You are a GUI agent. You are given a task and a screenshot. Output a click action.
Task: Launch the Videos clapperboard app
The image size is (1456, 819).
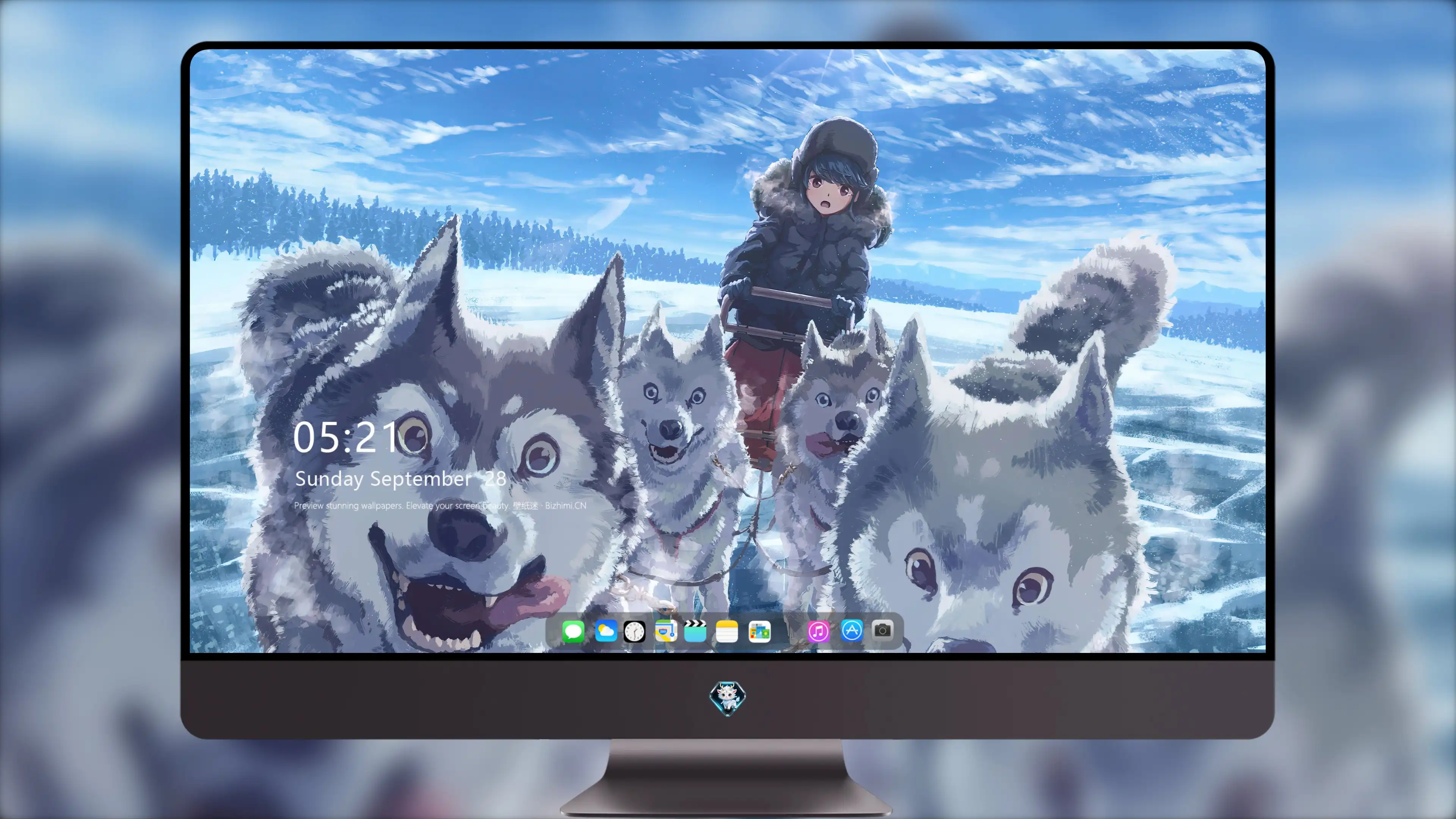coord(695,631)
